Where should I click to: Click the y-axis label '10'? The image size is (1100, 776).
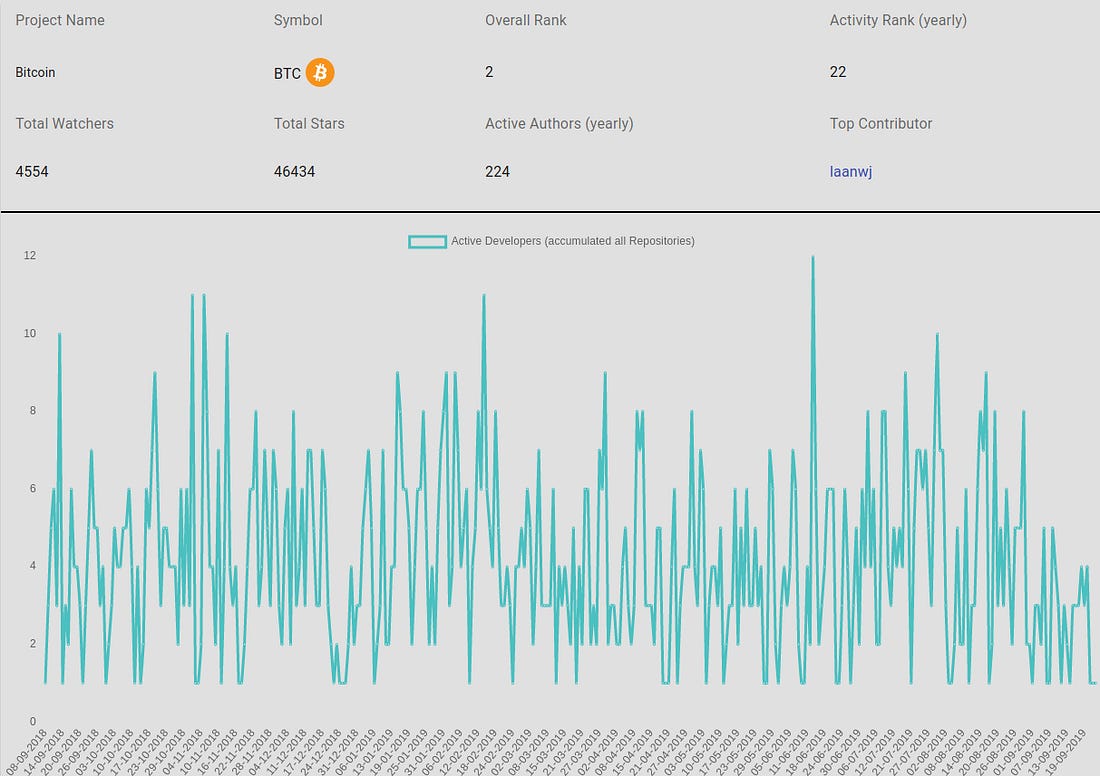tap(29, 333)
